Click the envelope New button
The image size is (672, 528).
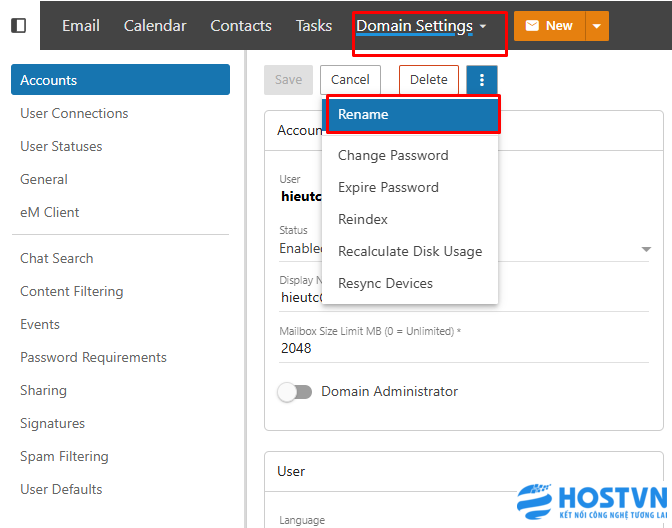click(549, 25)
